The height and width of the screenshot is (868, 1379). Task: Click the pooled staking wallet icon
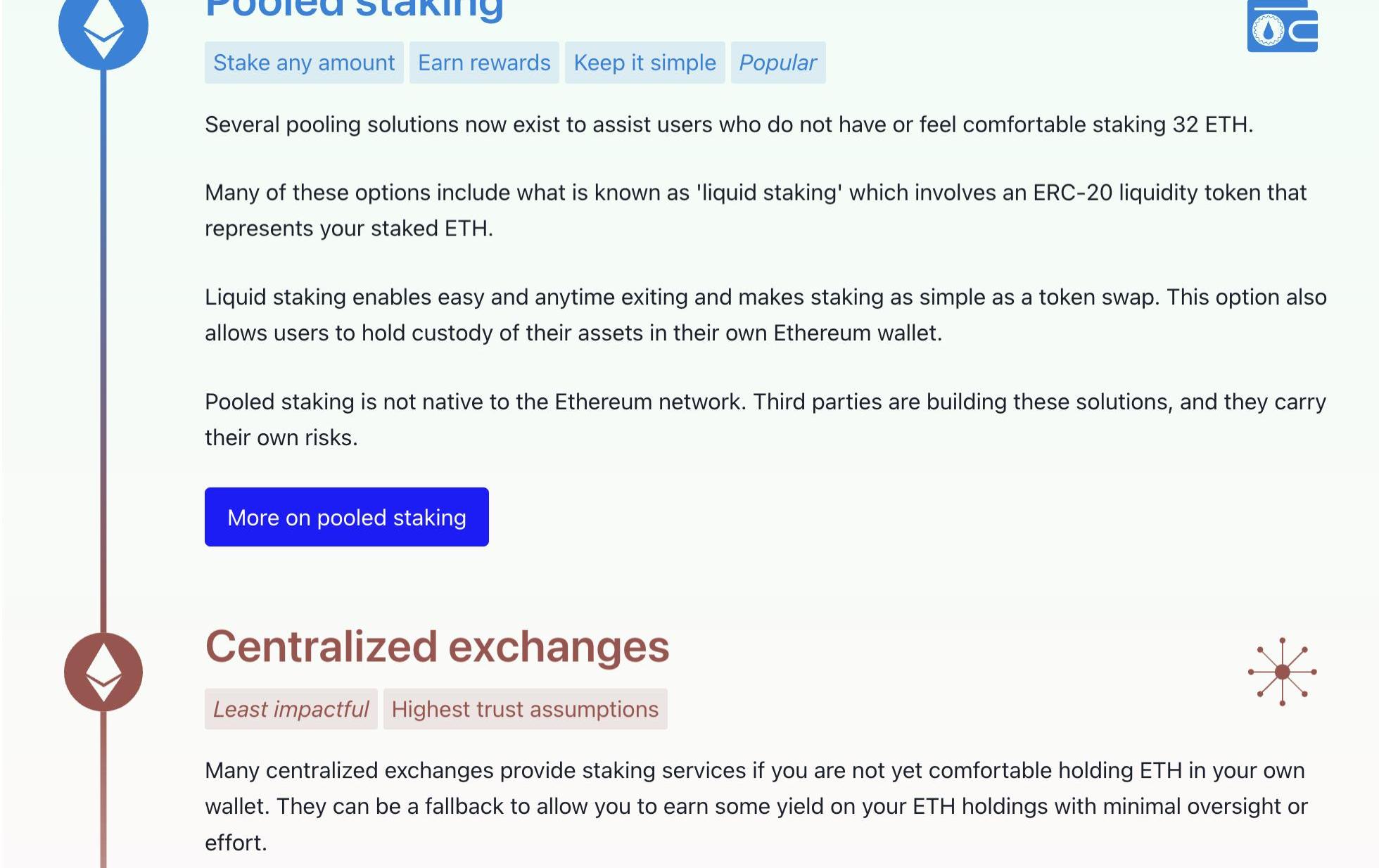pos(1282,27)
